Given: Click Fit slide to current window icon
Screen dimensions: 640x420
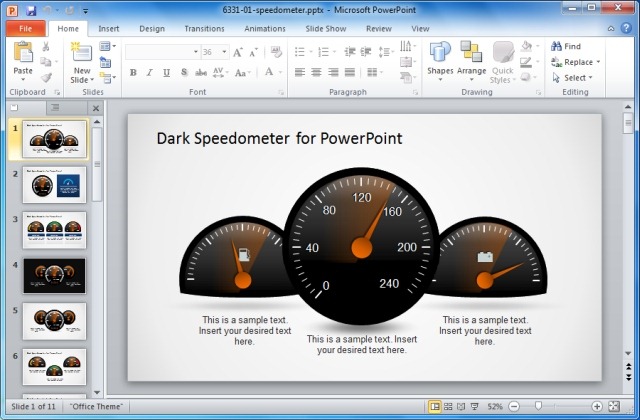Looking at the screenshot, I should (x=614, y=406).
